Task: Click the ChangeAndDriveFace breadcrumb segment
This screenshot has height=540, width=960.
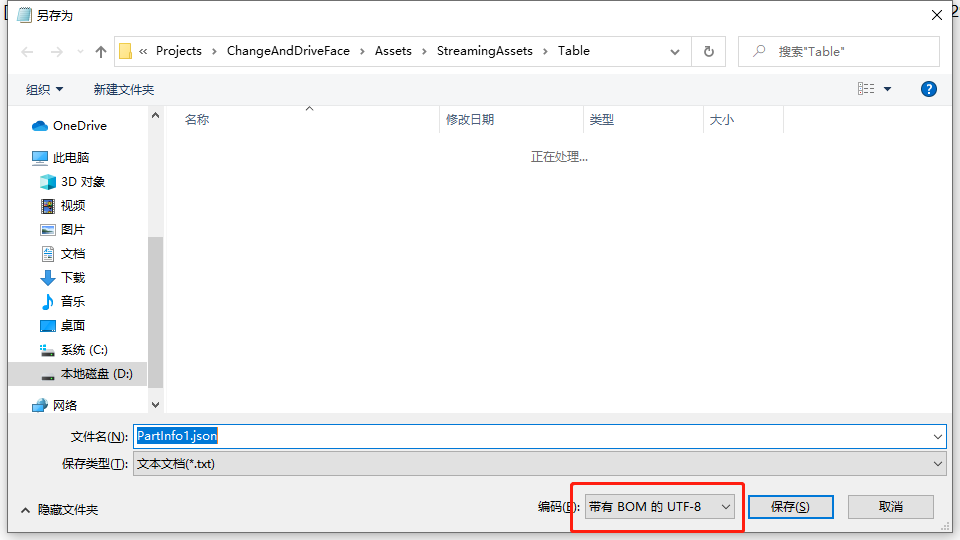Action: click(288, 51)
